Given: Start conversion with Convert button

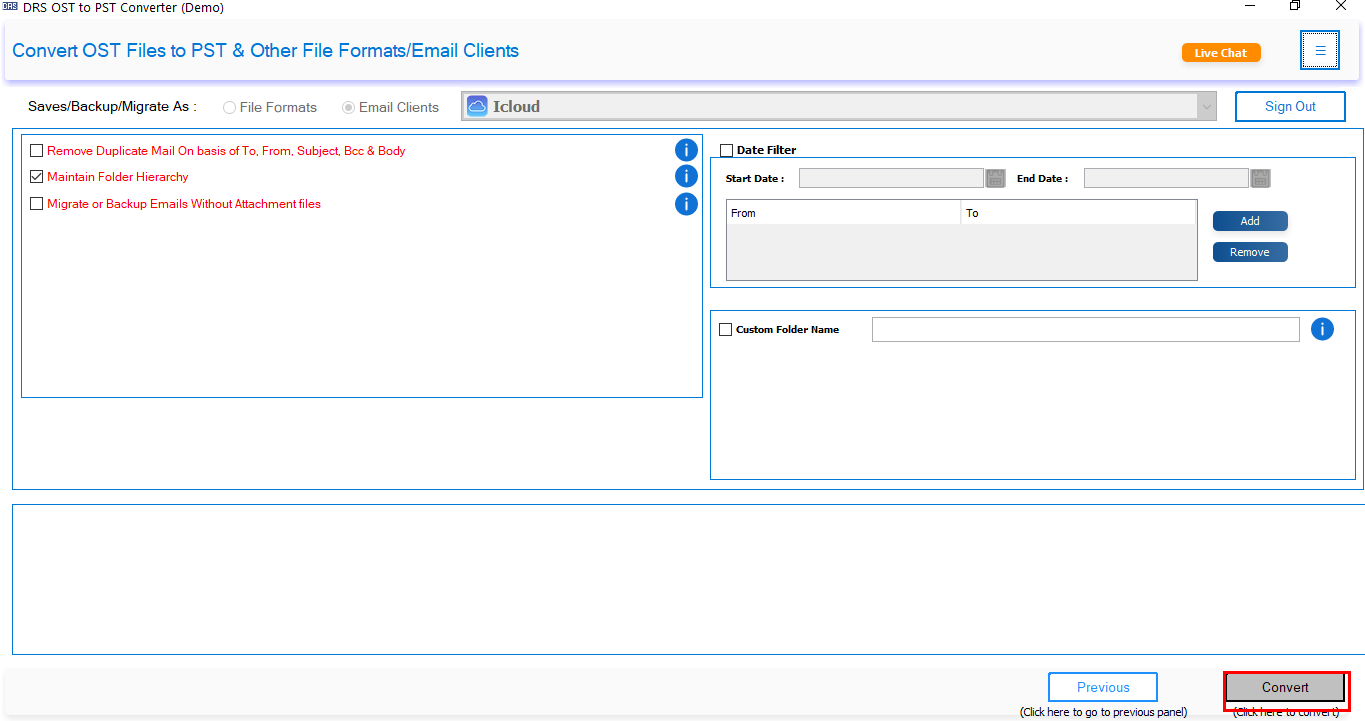Looking at the screenshot, I should [x=1285, y=687].
